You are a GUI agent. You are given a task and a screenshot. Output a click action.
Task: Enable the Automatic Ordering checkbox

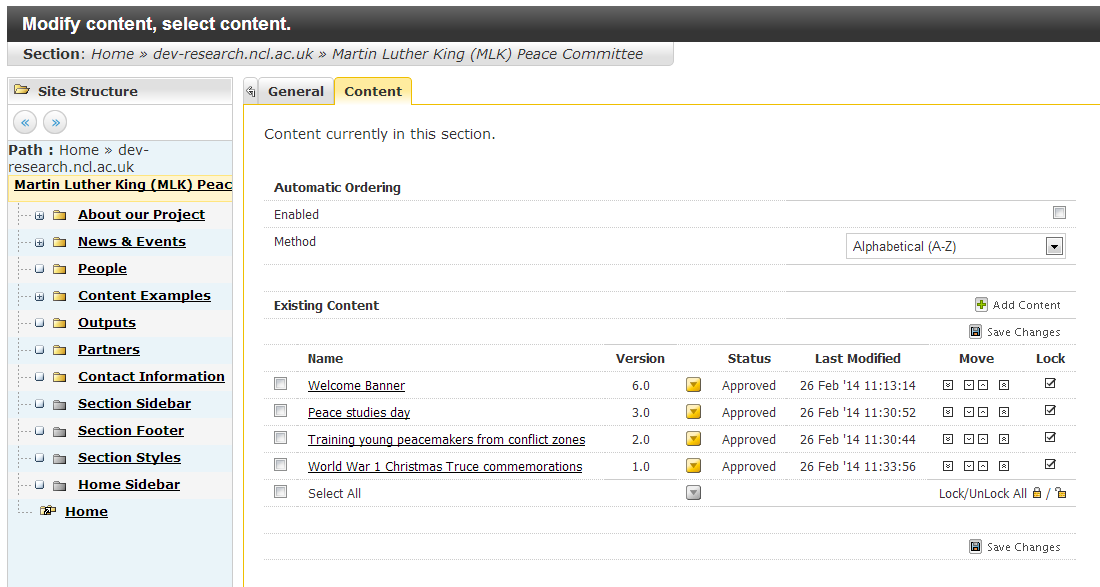1059,213
